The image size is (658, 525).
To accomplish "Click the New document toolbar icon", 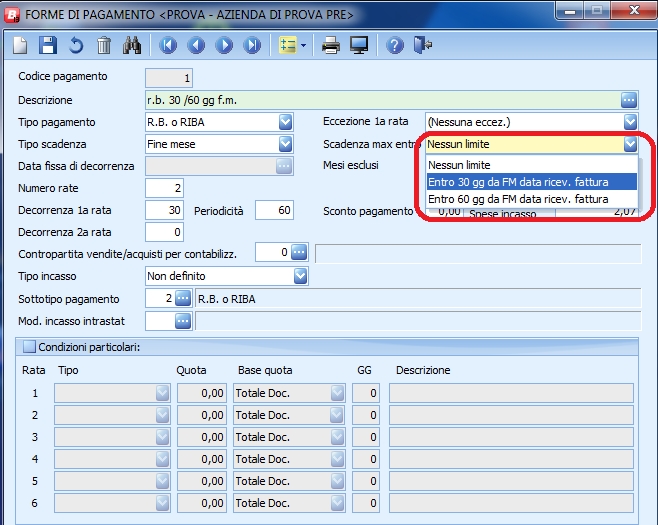I will 20,45.
